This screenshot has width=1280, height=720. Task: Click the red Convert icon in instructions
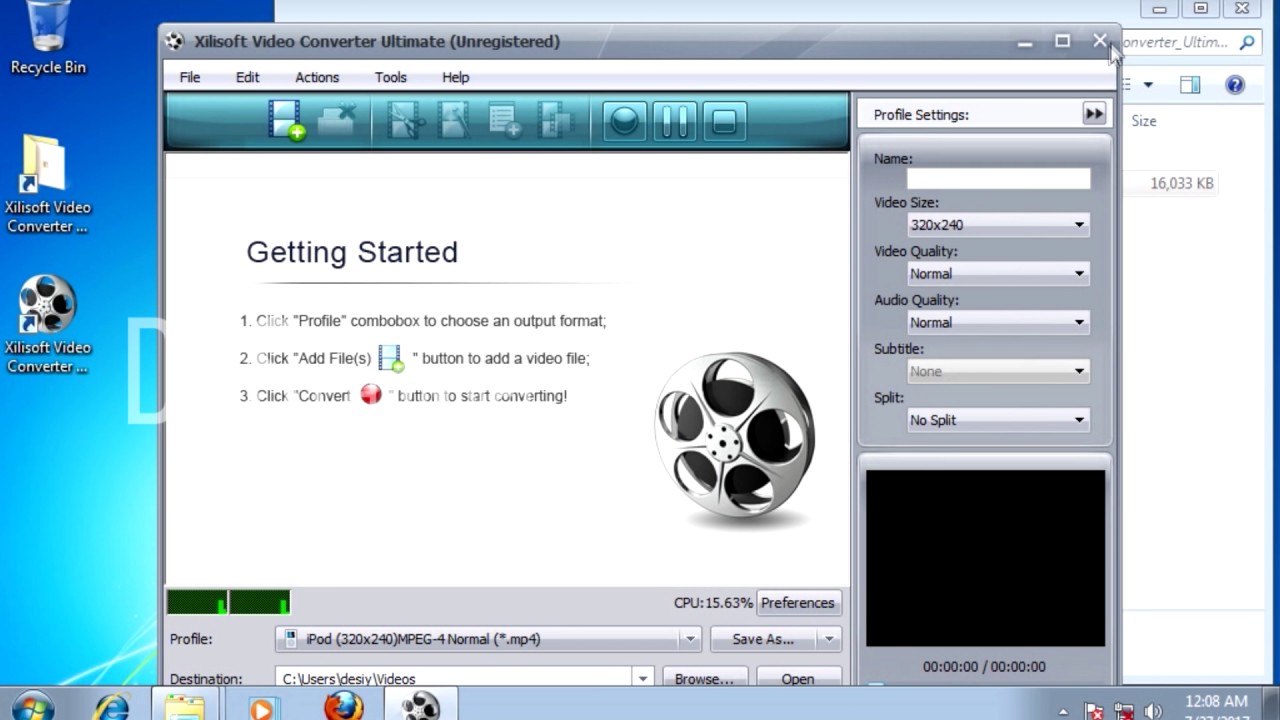(371, 394)
